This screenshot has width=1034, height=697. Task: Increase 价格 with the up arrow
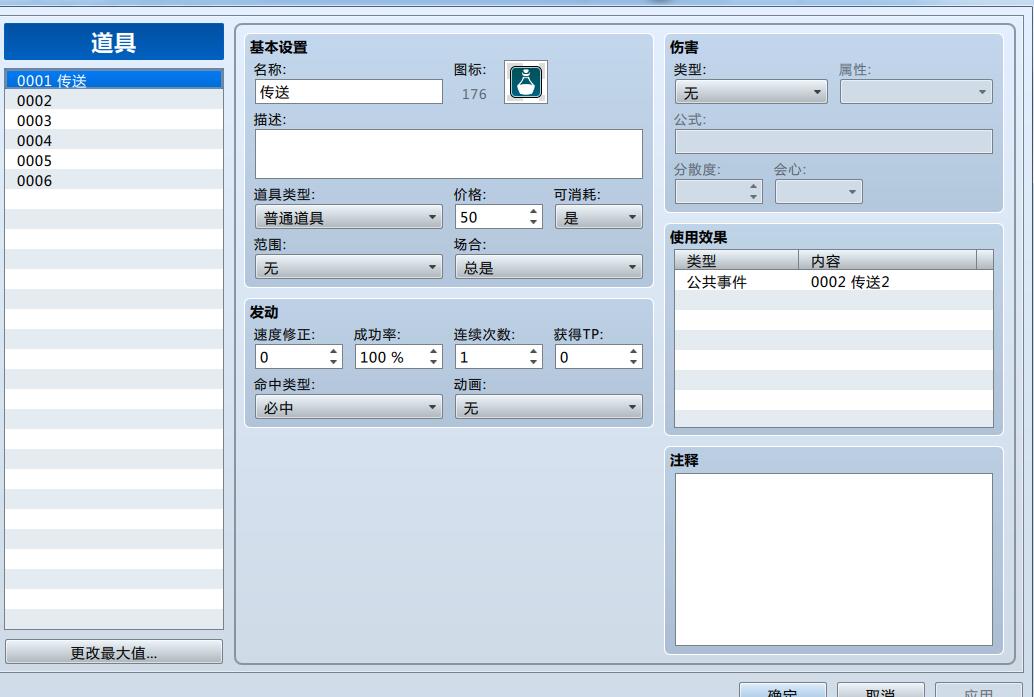tap(533, 212)
